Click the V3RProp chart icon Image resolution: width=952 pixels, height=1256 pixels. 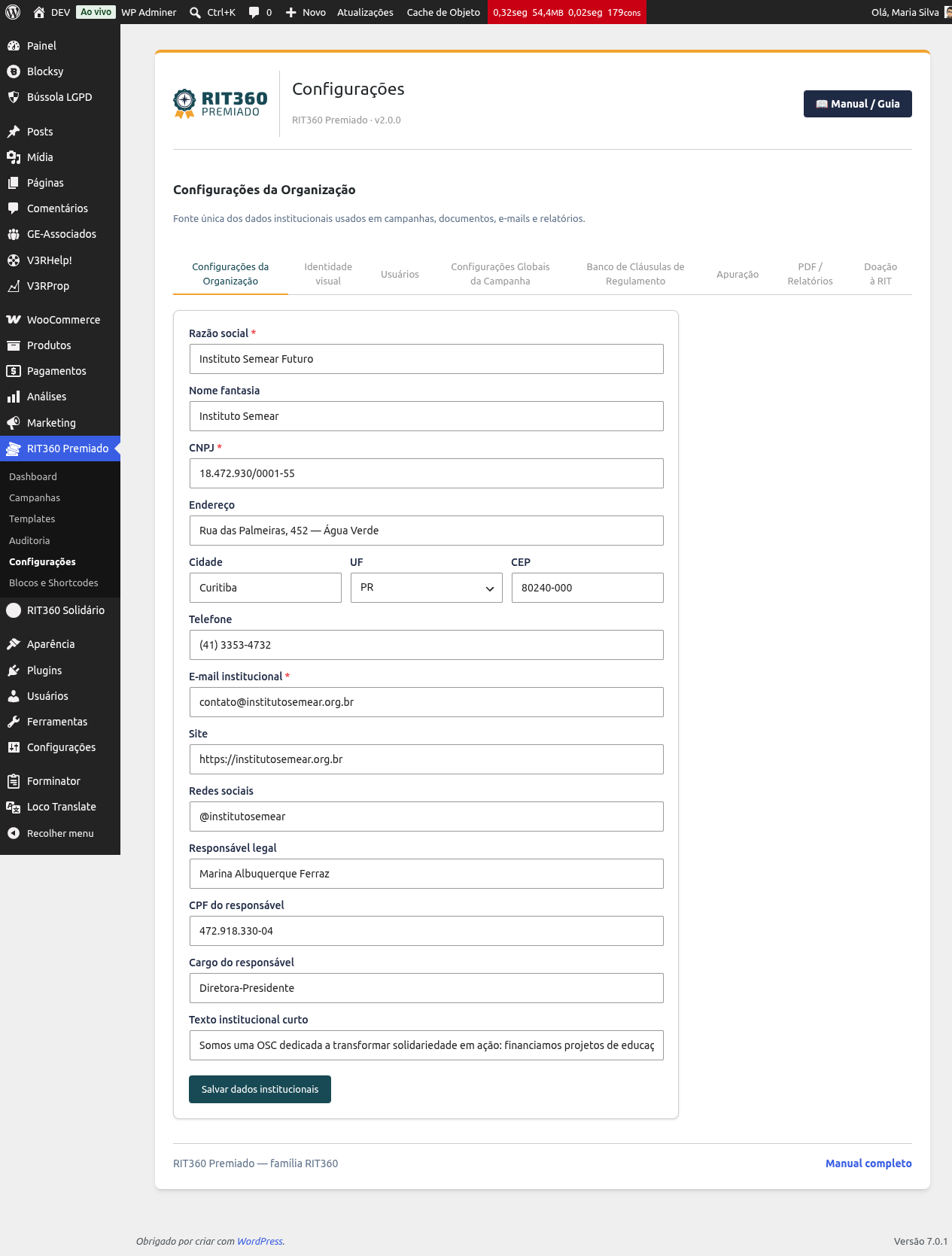(14, 286)
